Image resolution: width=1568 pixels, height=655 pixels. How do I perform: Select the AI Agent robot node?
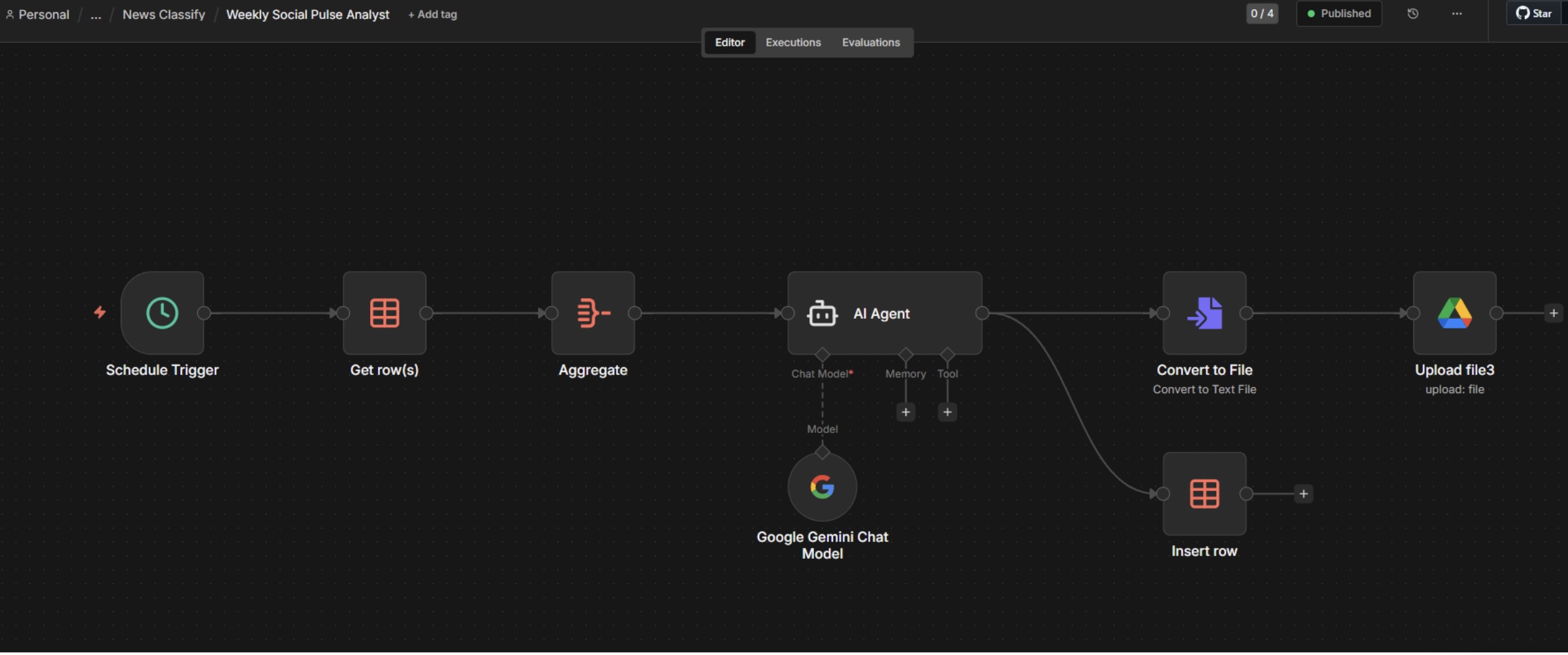pyautogui.click(x=885, y=313)
